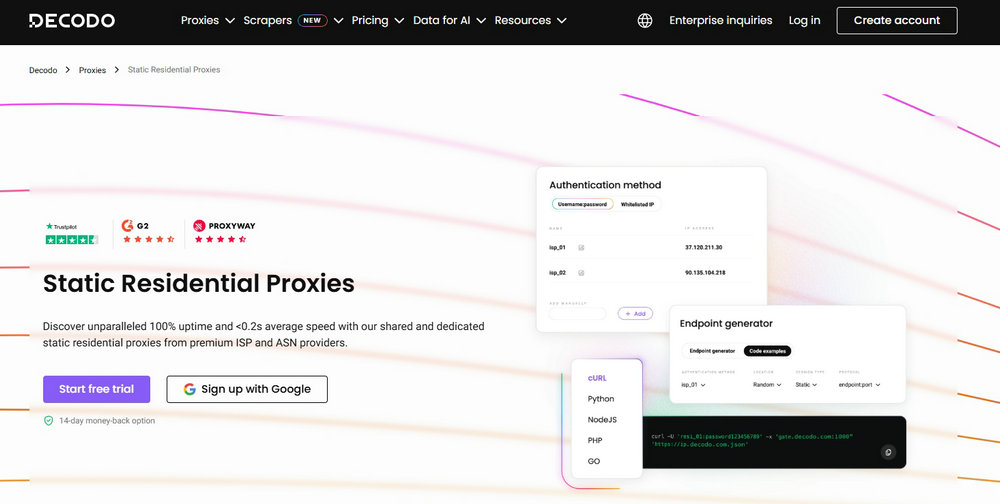The height and width of the screenshot is (504, 1000).
Task: Expand the Proxies chevron arrow
Action: [230, 21]
